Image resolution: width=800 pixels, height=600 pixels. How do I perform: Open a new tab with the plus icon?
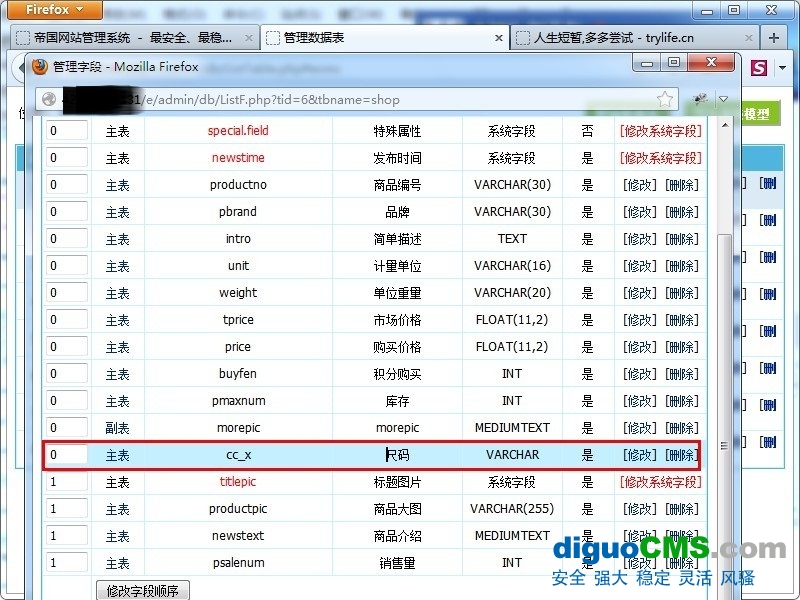click(773, 36)
